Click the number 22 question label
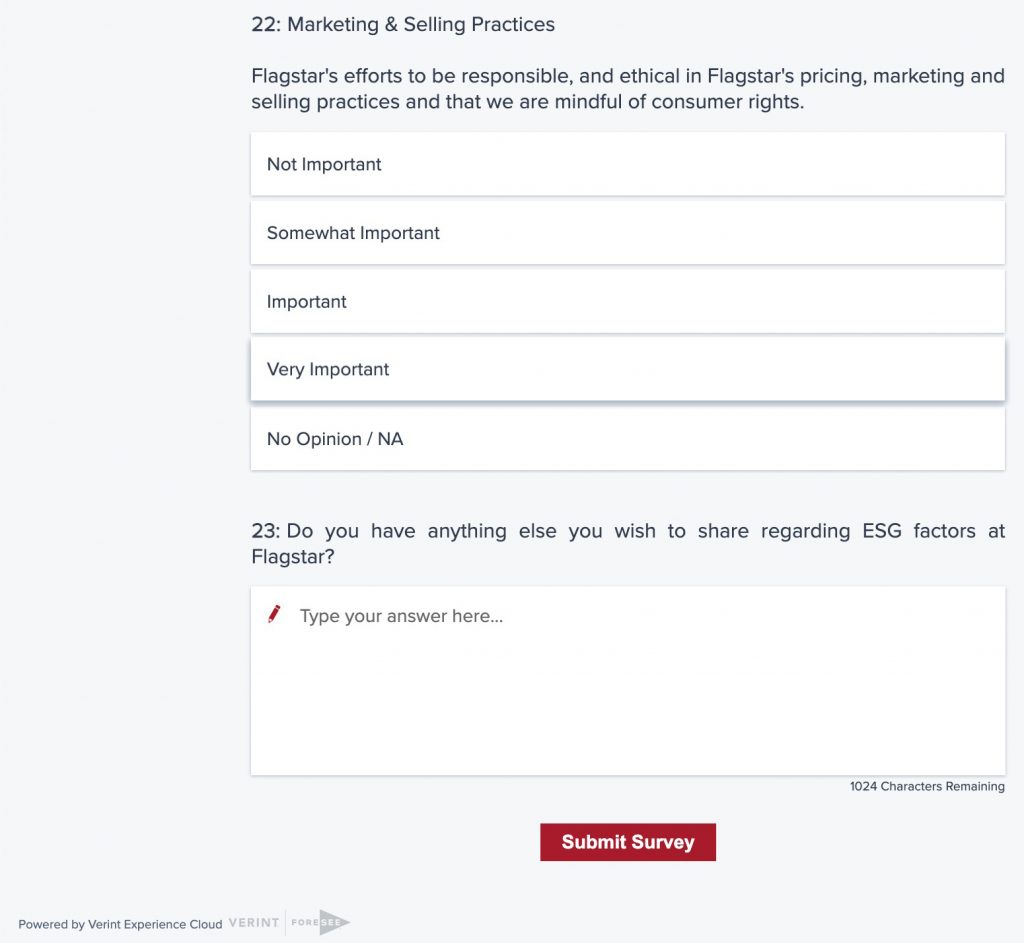Image resolution: width=1024 pixels, height=943 pixels. pos(265,24)
